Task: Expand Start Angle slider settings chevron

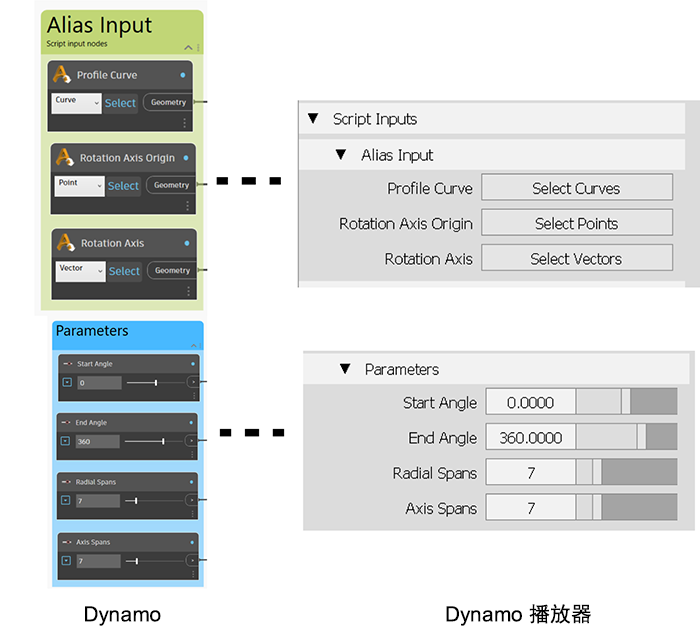Action: pos(67,383)
